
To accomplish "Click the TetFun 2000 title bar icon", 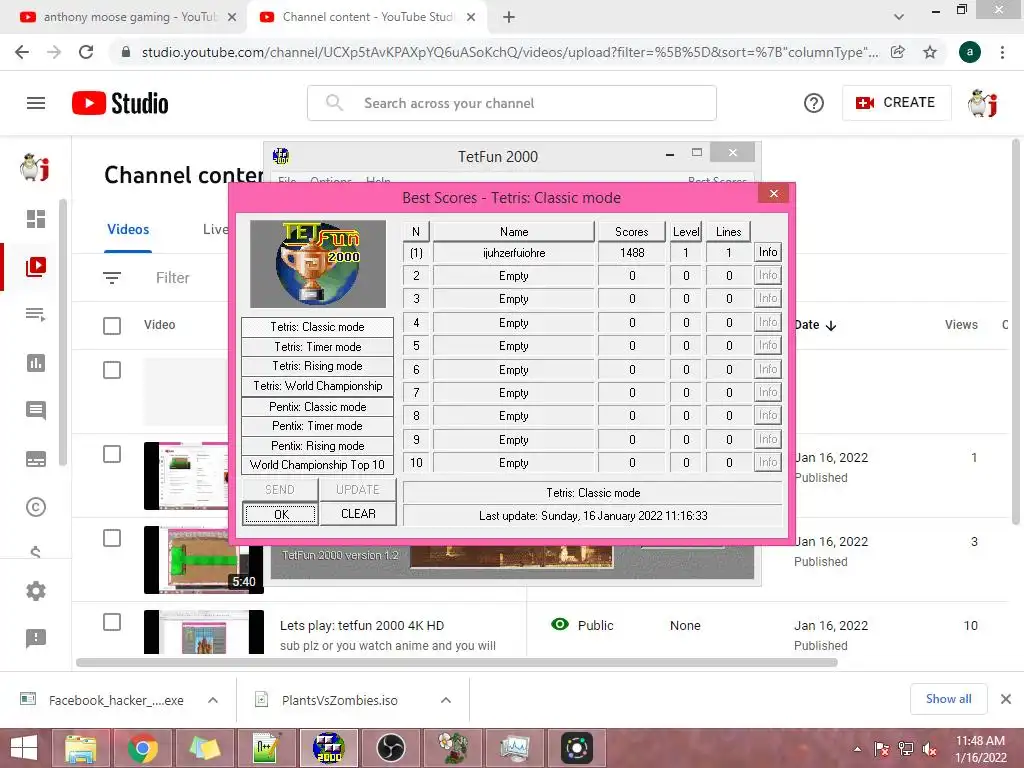I will 281,156.
